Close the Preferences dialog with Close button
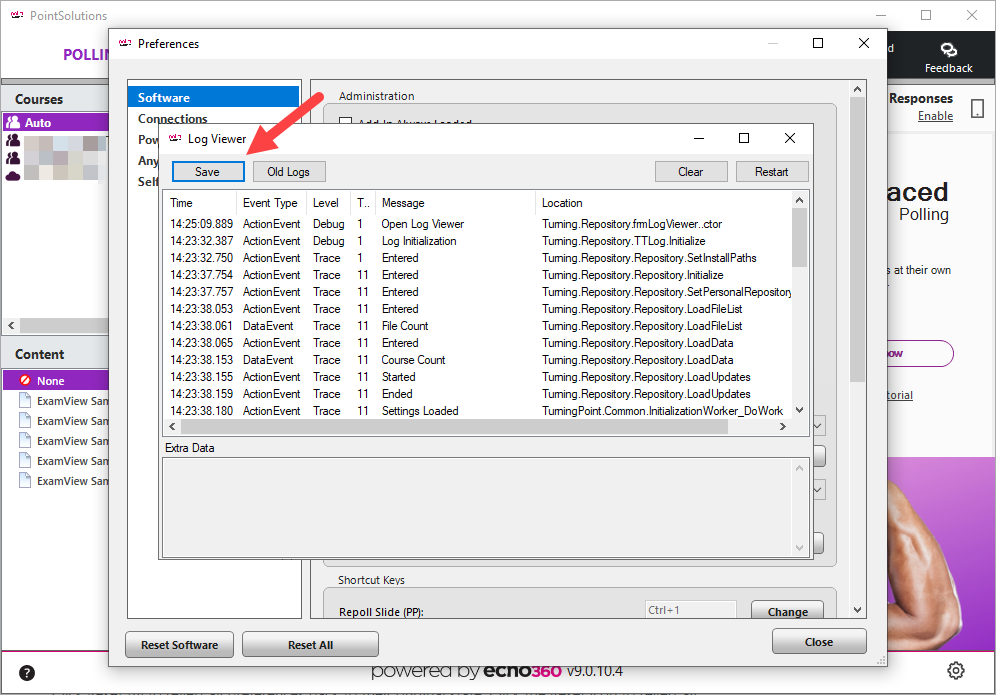Viewport: 996px width, 695px height. [x=819, y=642]
